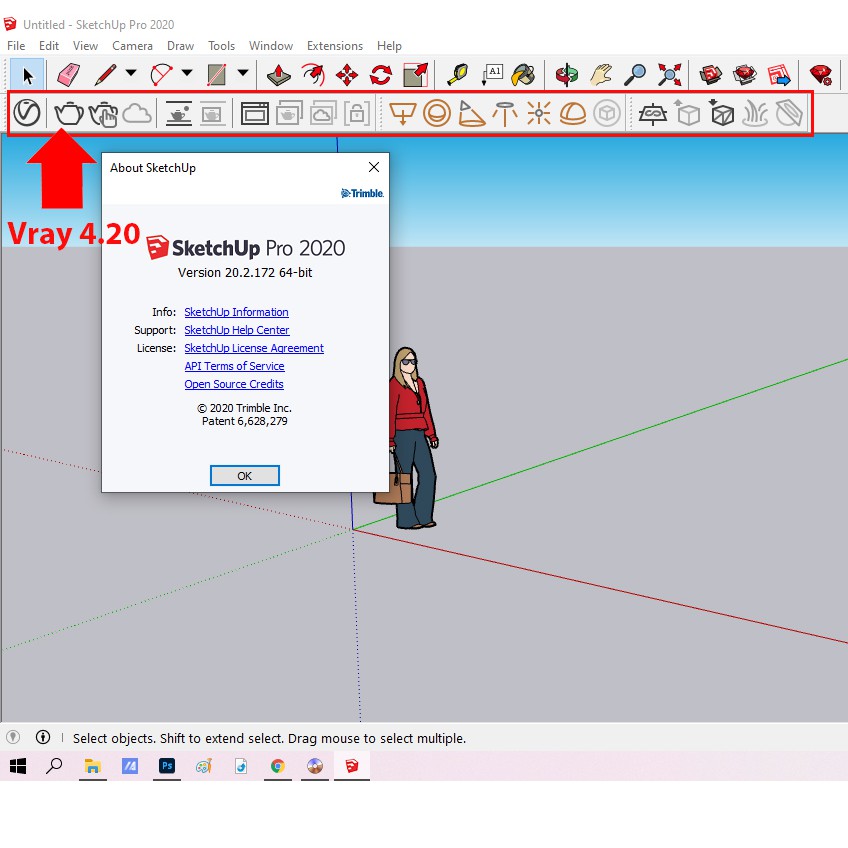Open the Extensions menu
848x848 pixels.
(335, 45)
